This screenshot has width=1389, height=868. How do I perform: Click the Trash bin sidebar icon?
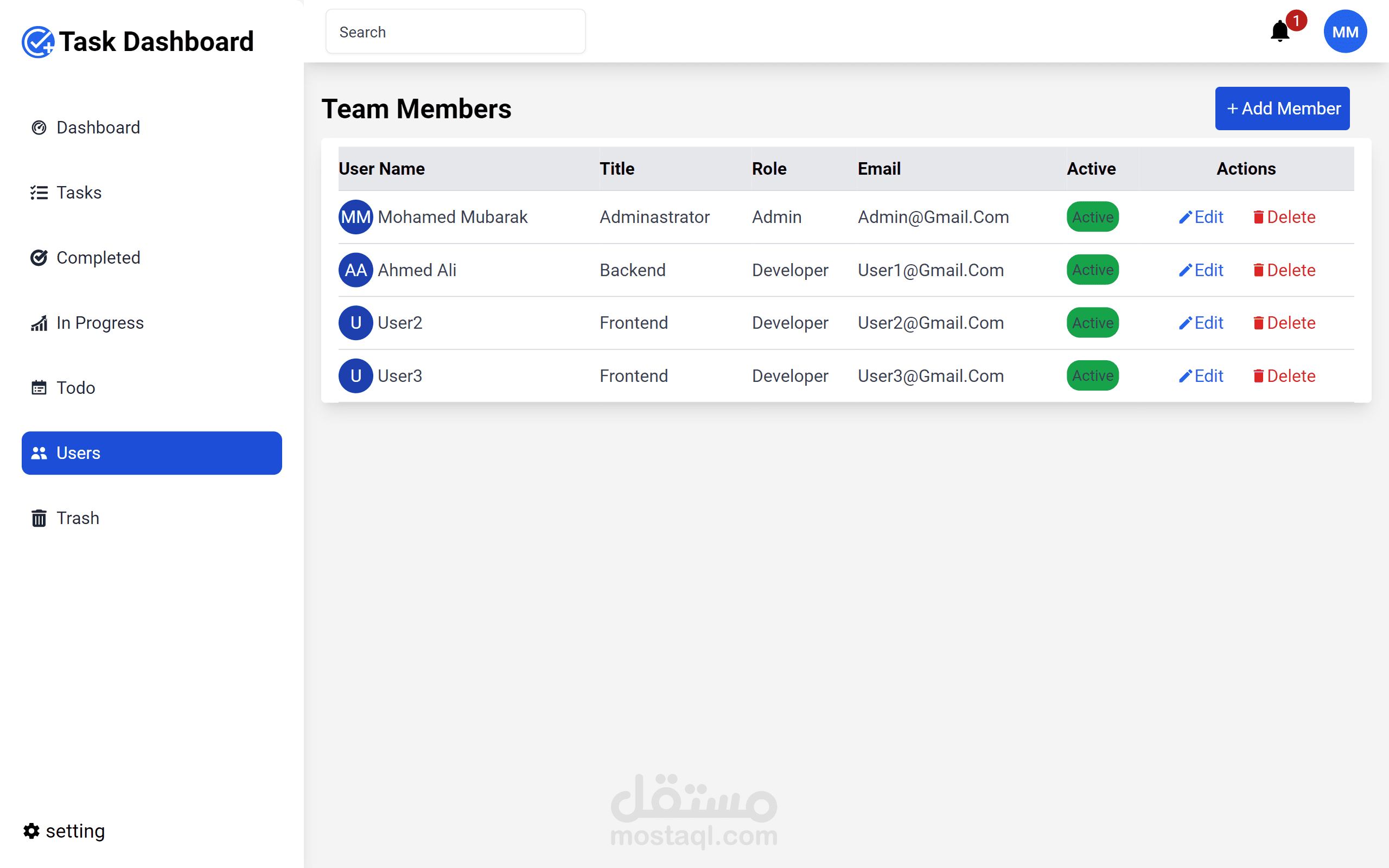point(39,518)
